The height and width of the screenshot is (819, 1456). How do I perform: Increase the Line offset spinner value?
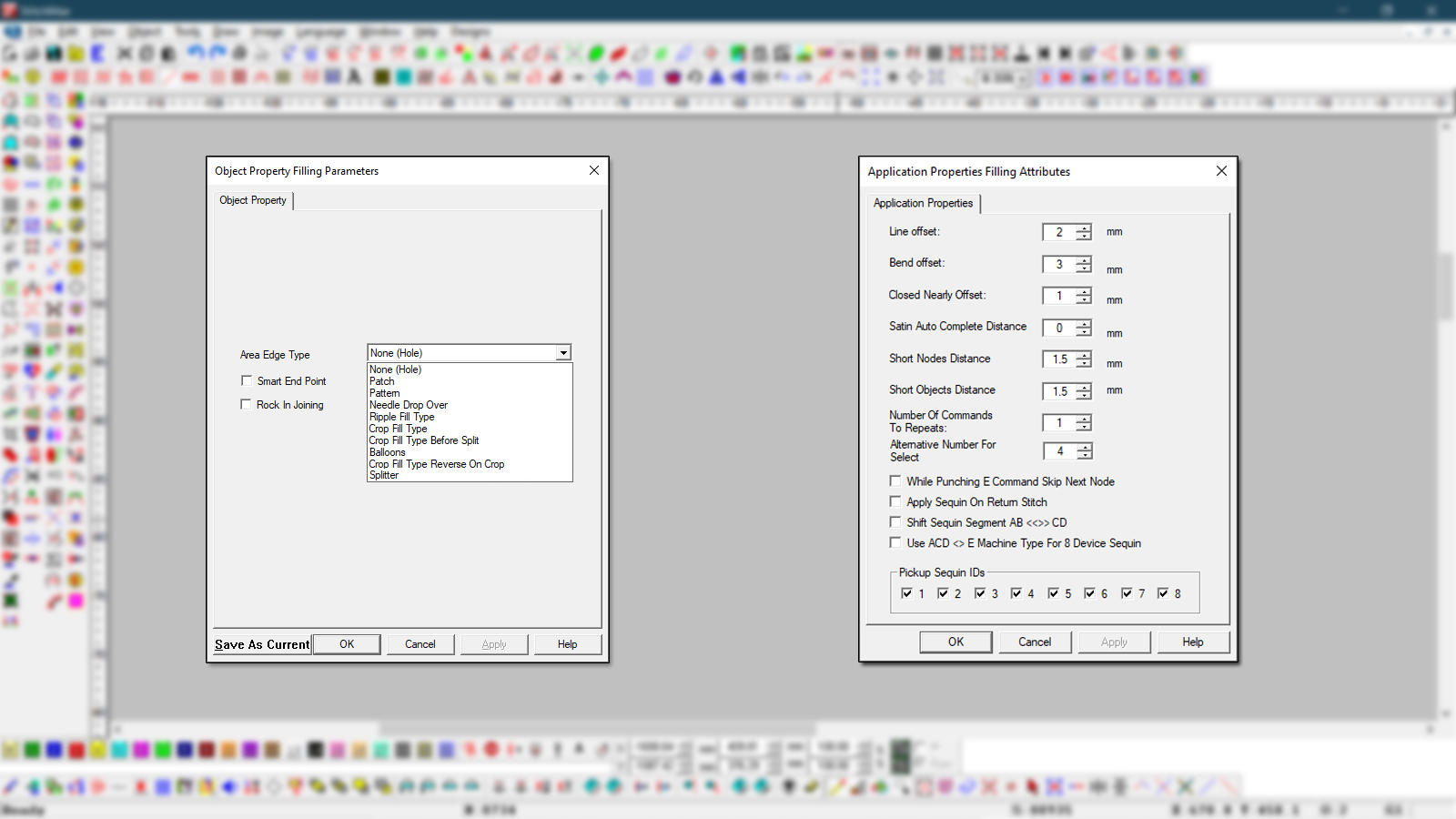[x=1084, y=228]
